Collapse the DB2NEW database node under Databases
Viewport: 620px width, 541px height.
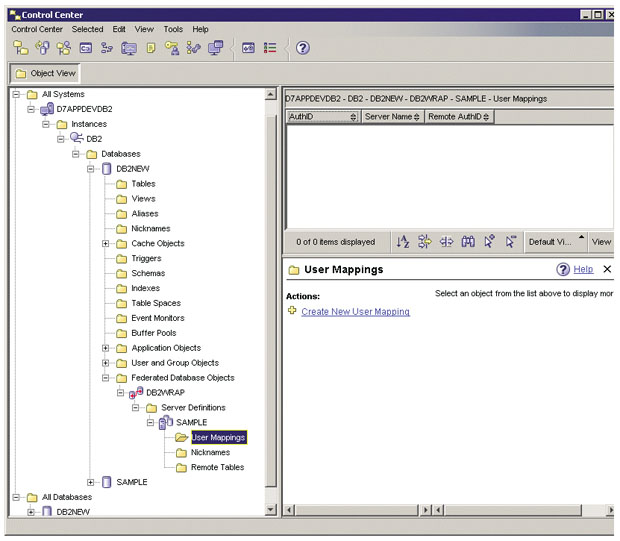click(x=91, y=169)
